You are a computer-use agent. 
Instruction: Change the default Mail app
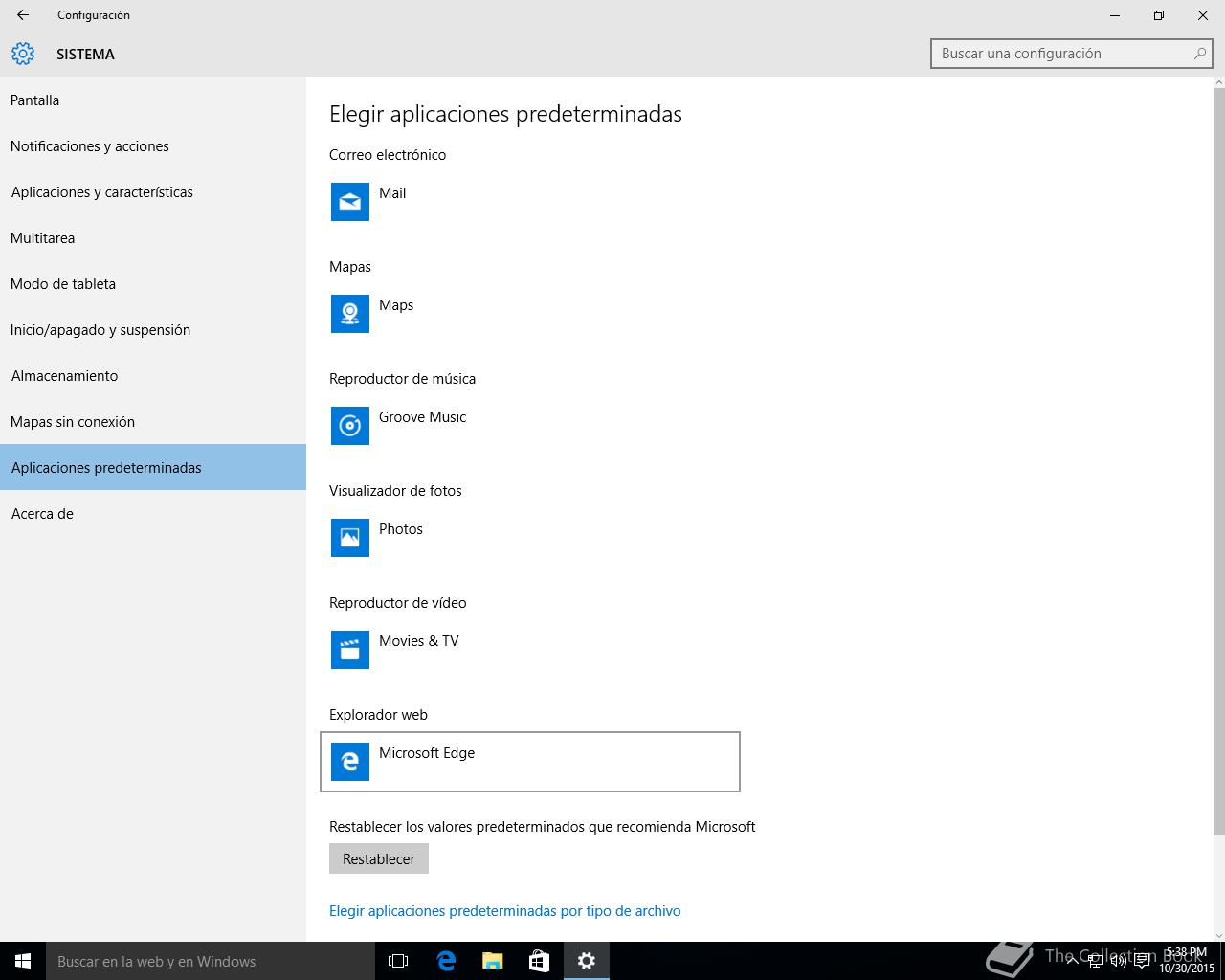pyautogui.click(x=530, y=202)
